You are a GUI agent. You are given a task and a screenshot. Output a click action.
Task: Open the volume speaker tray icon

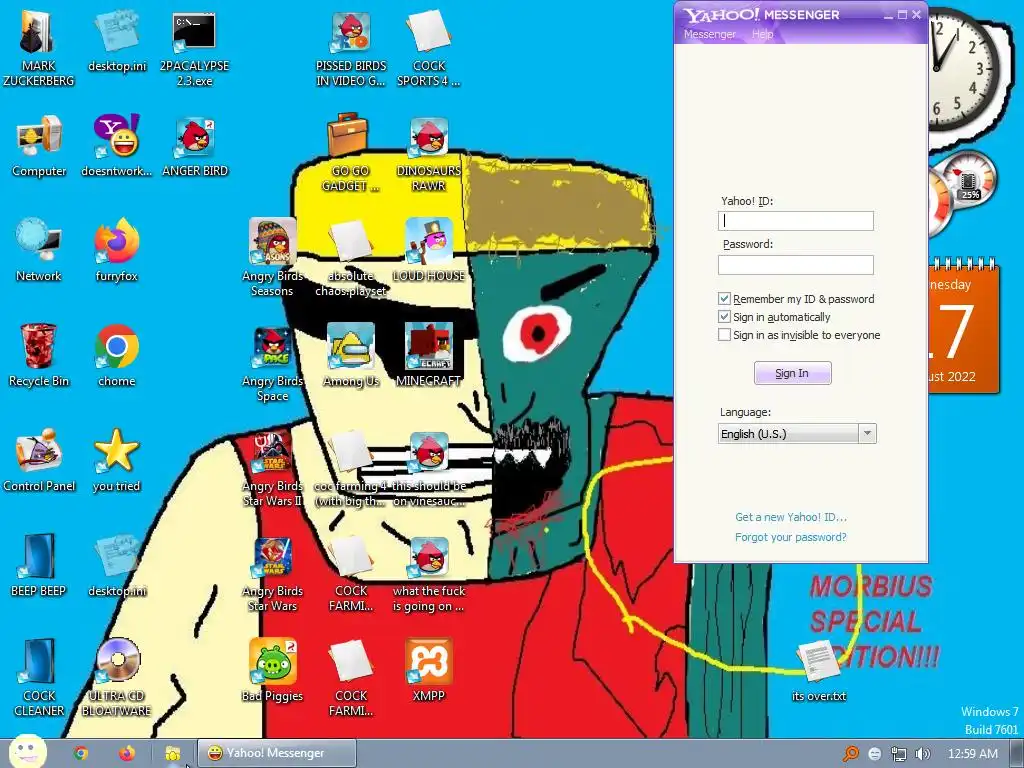[922, 754]
